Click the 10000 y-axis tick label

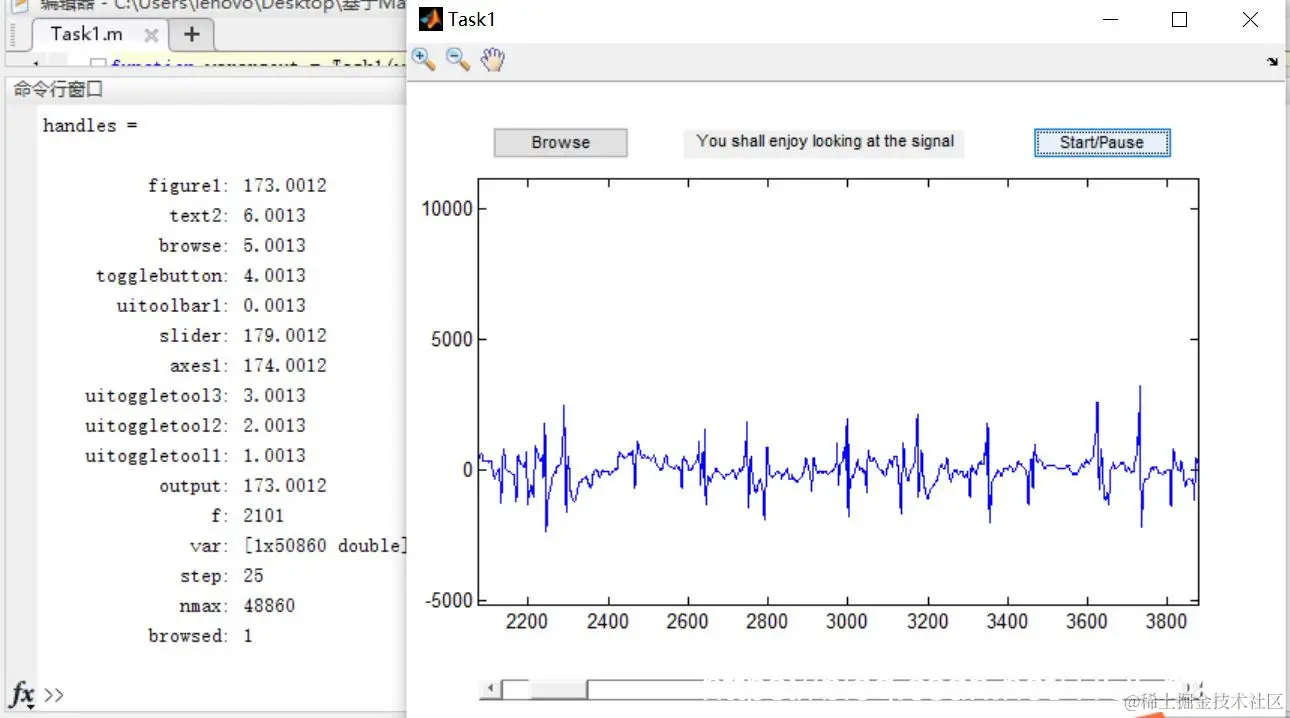tap(446, 209)
